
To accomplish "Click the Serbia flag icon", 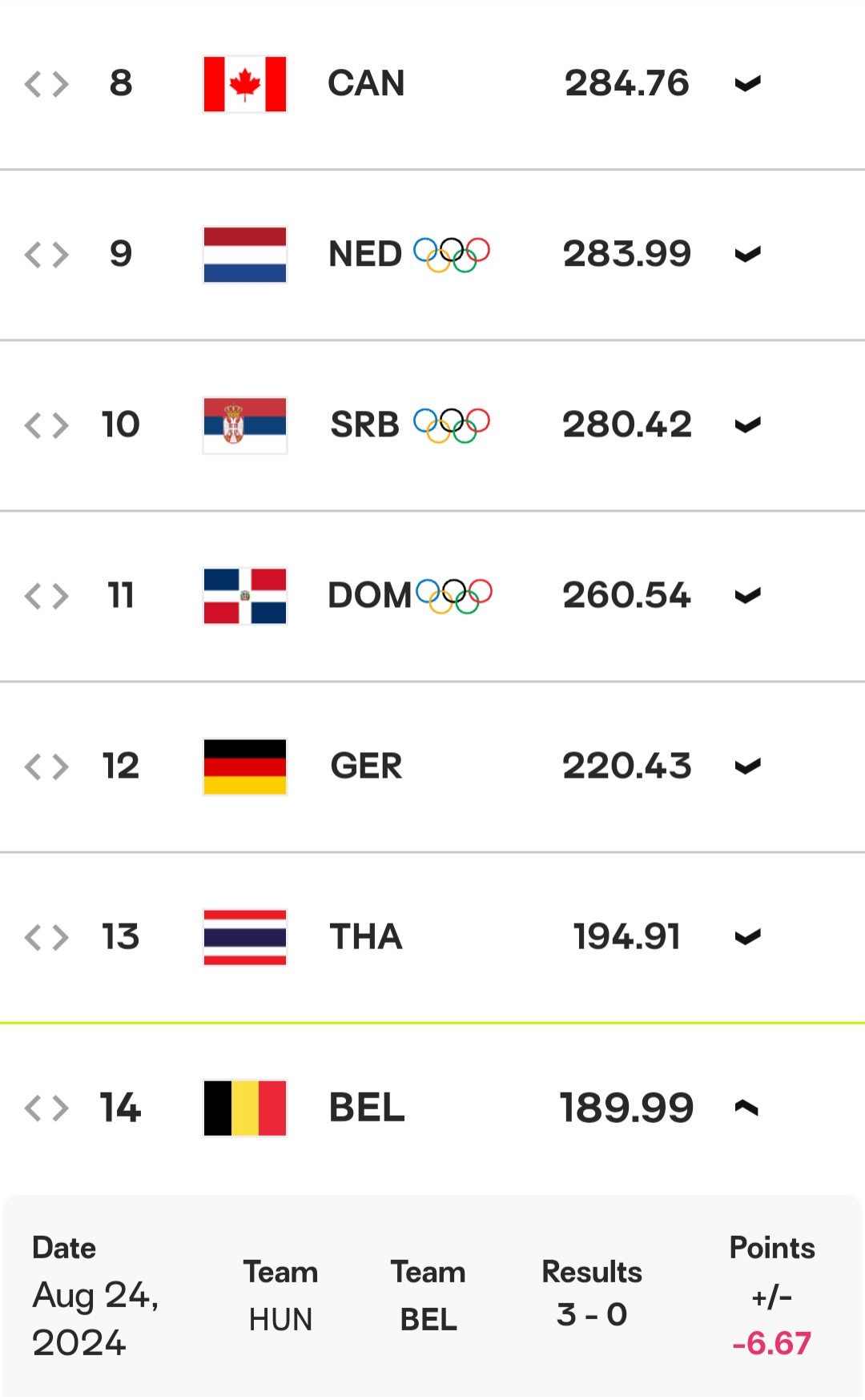I will (245, 425).
